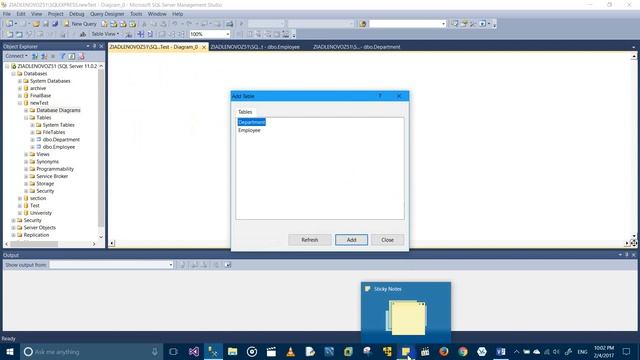Click the Disconnect icon in Object Explorer
Screen dimensions: 640x360
[44, 56]
